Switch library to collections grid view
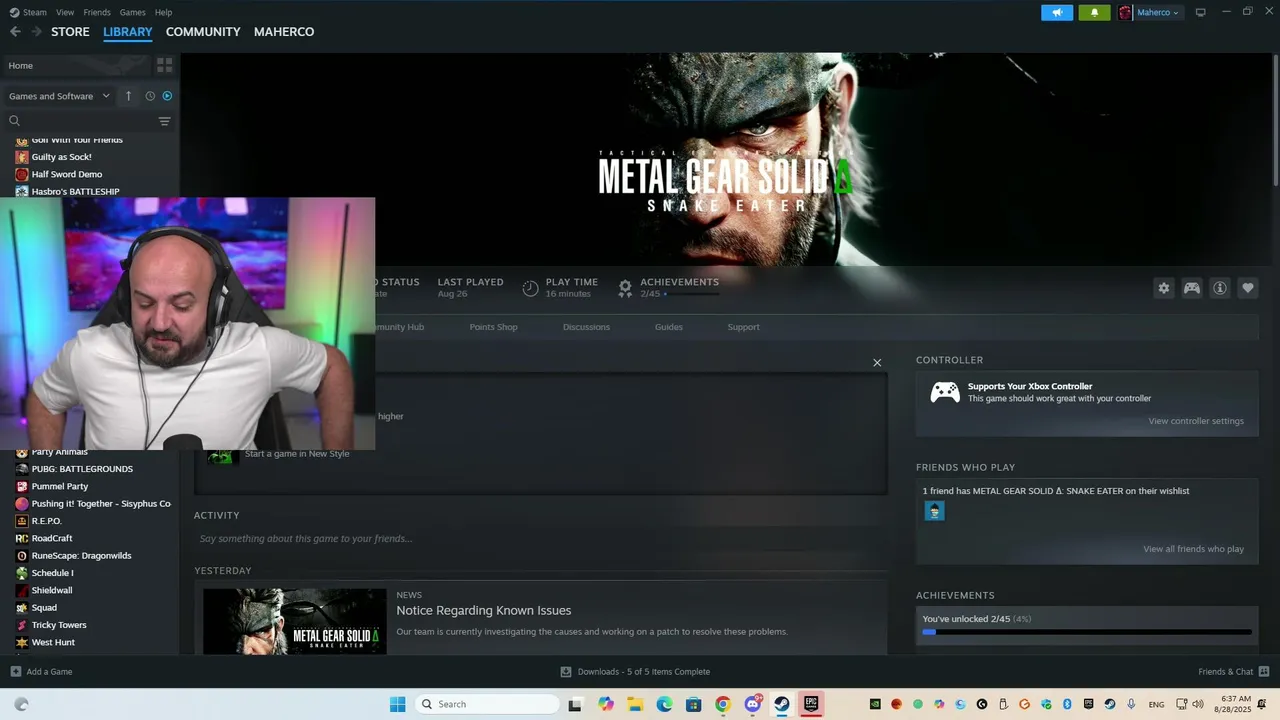This screenshot has height=720, width=1280. pyautogui.click(x=165, y=65)
